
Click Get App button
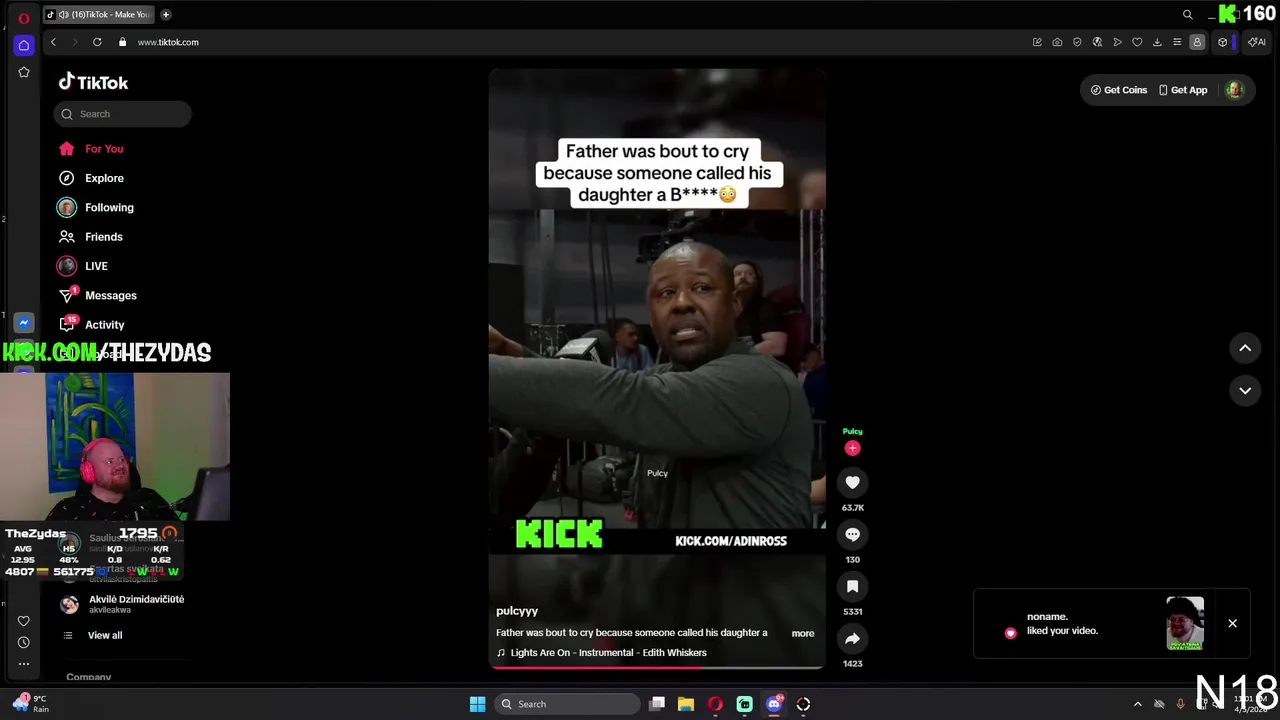click(x=1183, y=90)
